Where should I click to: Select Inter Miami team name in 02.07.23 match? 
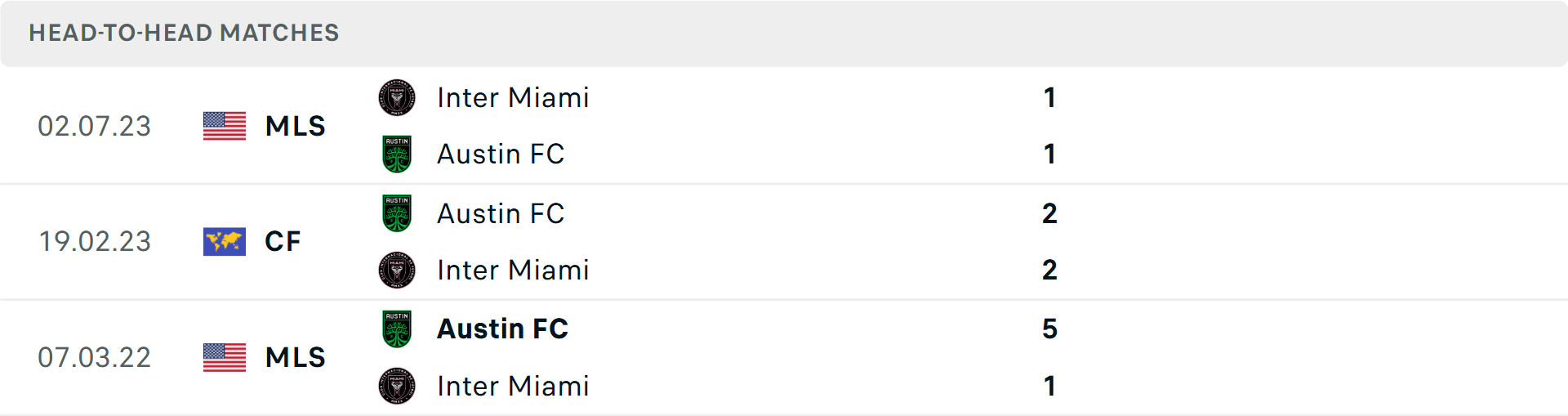coord(513,98)
